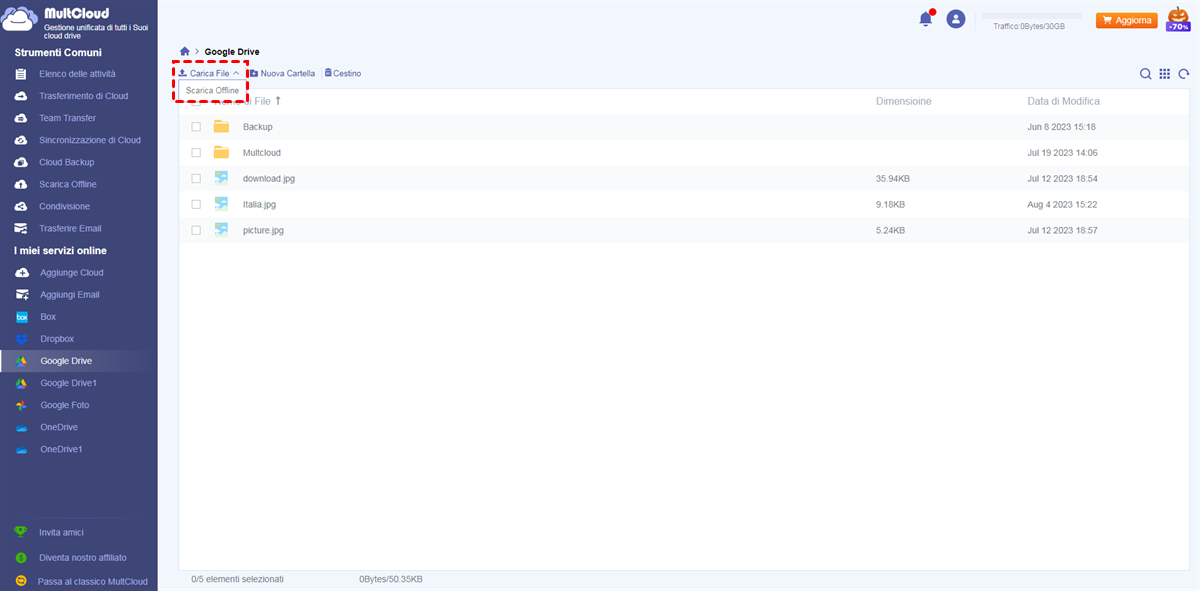Expand the Carica File dropdown
Viewport: 1200px width, 591px height.
(x=209, y=74)
